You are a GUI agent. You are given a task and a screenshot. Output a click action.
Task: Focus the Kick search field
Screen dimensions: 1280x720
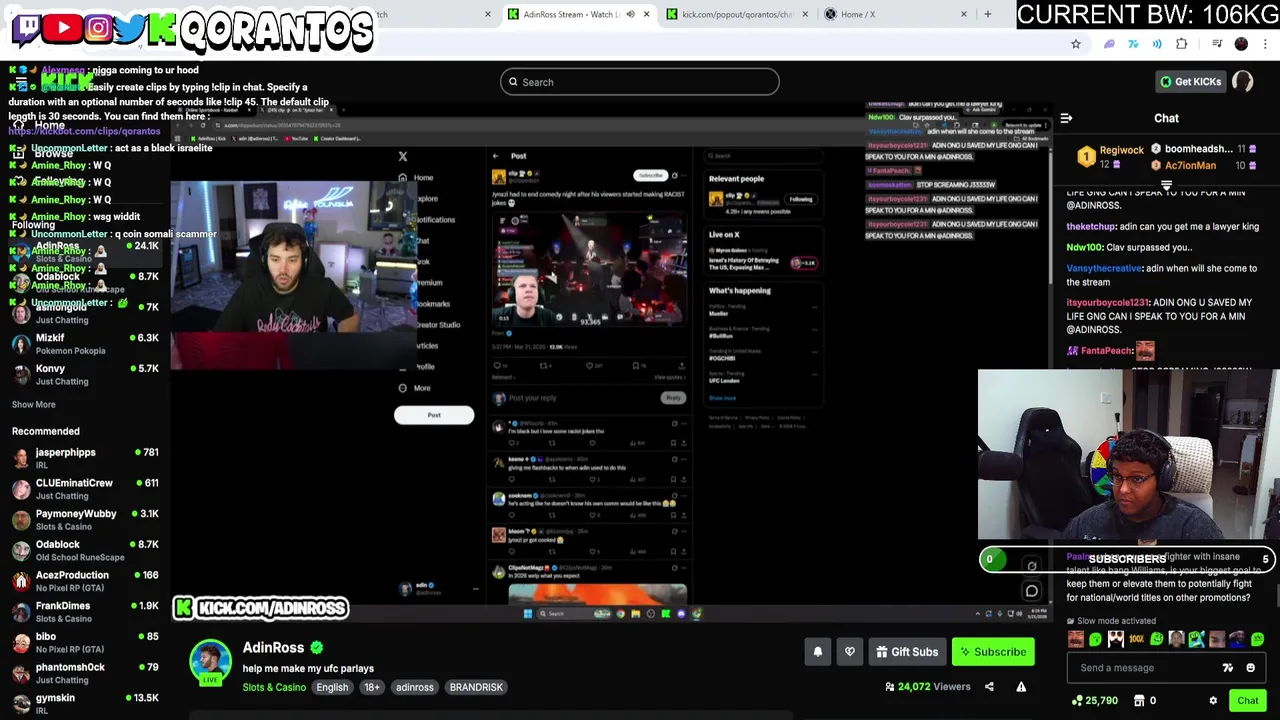pos(639,82)
